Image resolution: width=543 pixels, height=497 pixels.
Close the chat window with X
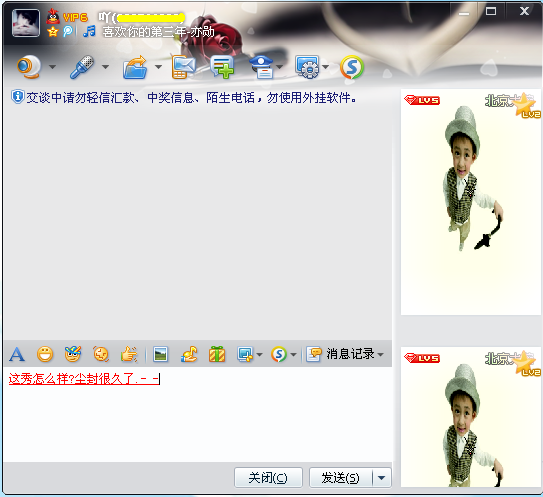pyautogui.click(x=524, y=11)
